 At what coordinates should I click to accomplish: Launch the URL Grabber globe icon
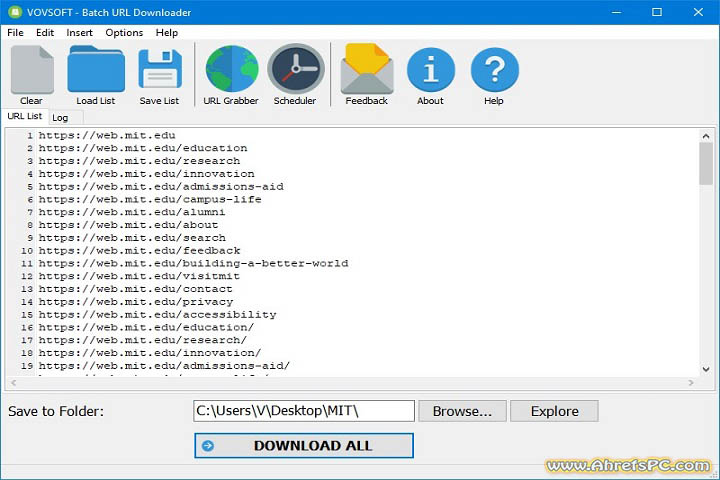coord(231,69)
